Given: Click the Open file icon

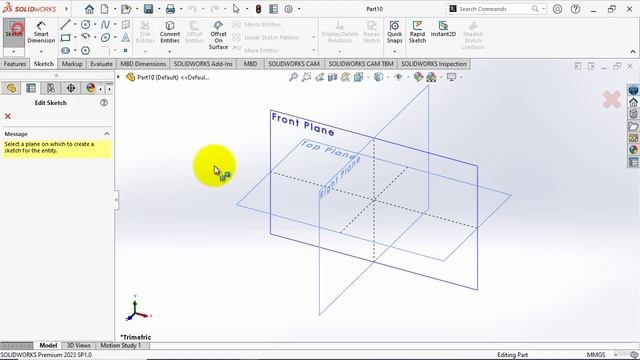Looking at the screenshot, I should coord(126,9).
